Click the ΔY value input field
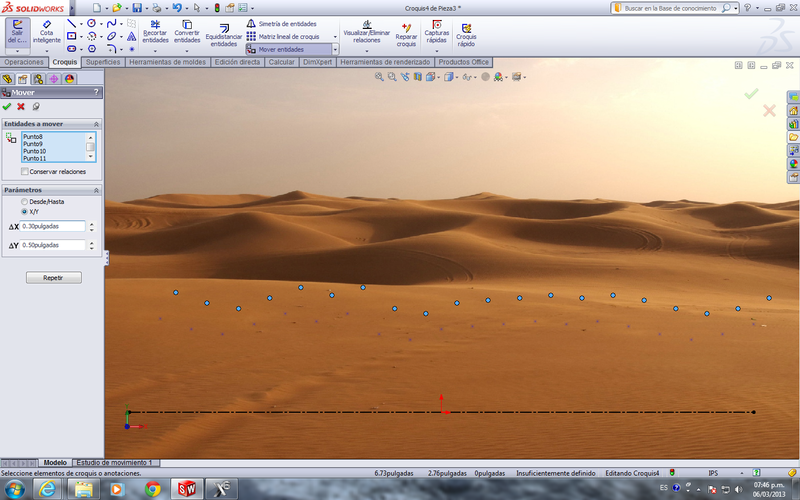This screenshot has height=500, width=800. pyautogui.click(x=52, y=245)
